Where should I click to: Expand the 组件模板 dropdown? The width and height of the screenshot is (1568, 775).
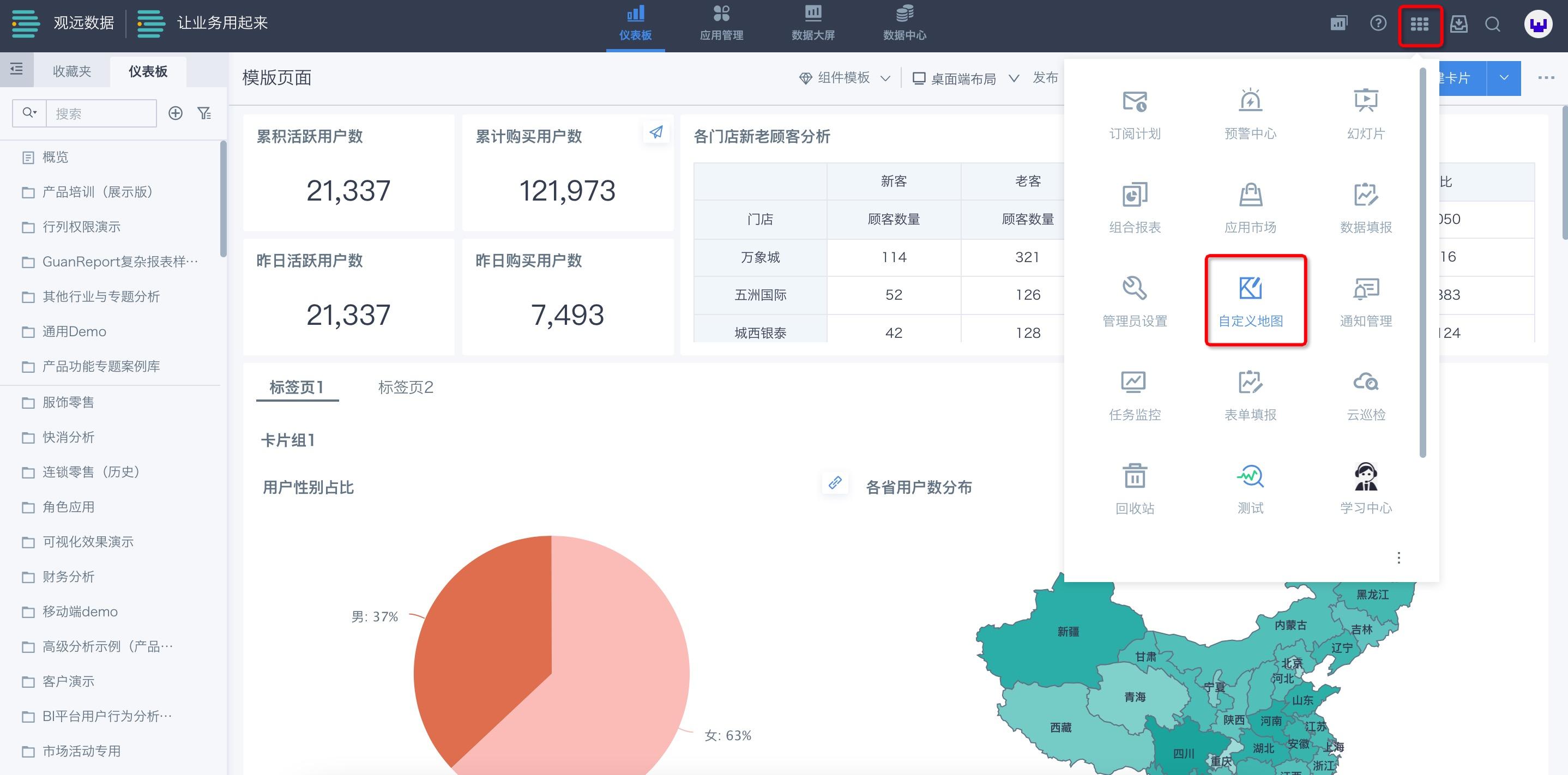tap(845, 78)
